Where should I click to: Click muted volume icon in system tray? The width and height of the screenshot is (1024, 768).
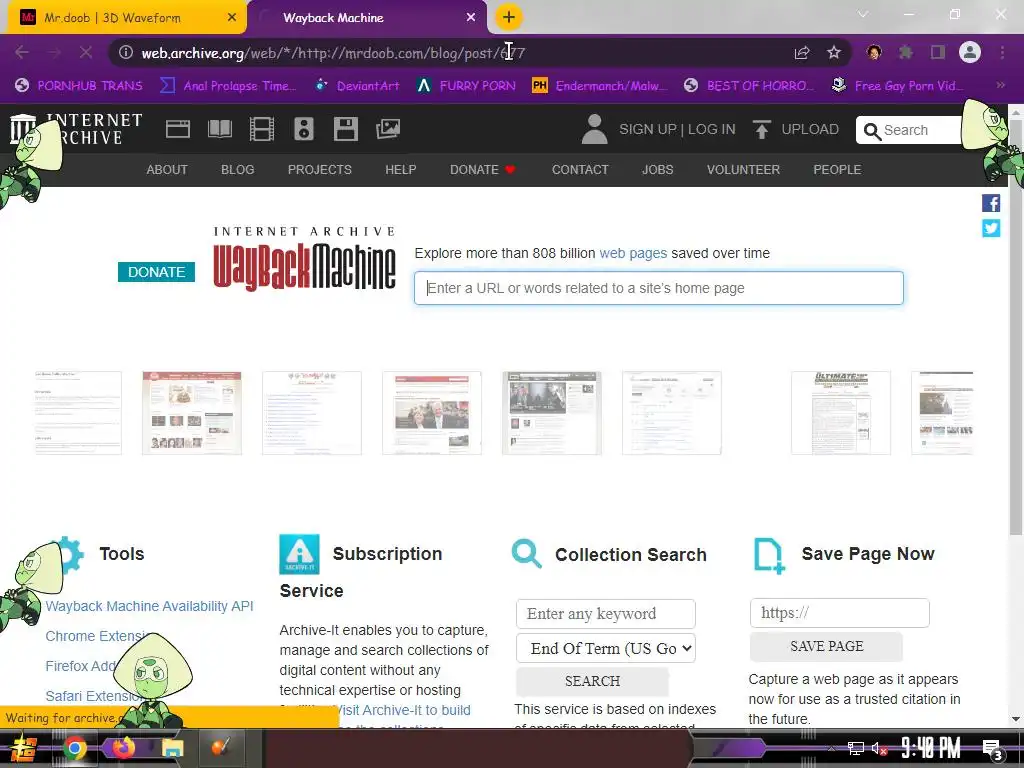click(x=879, y=749)
